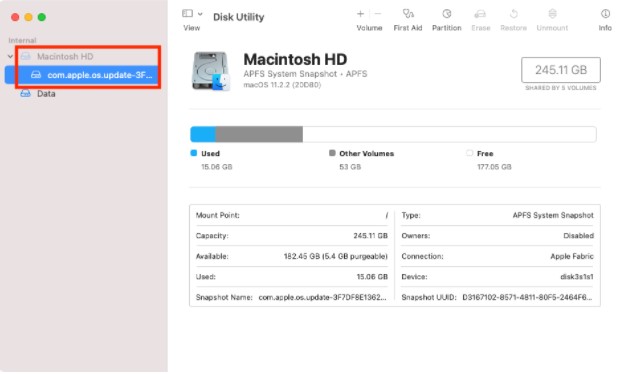Screen dimensions: 620x374
Task: Click the green fullscreen window button
Action: 42,17
